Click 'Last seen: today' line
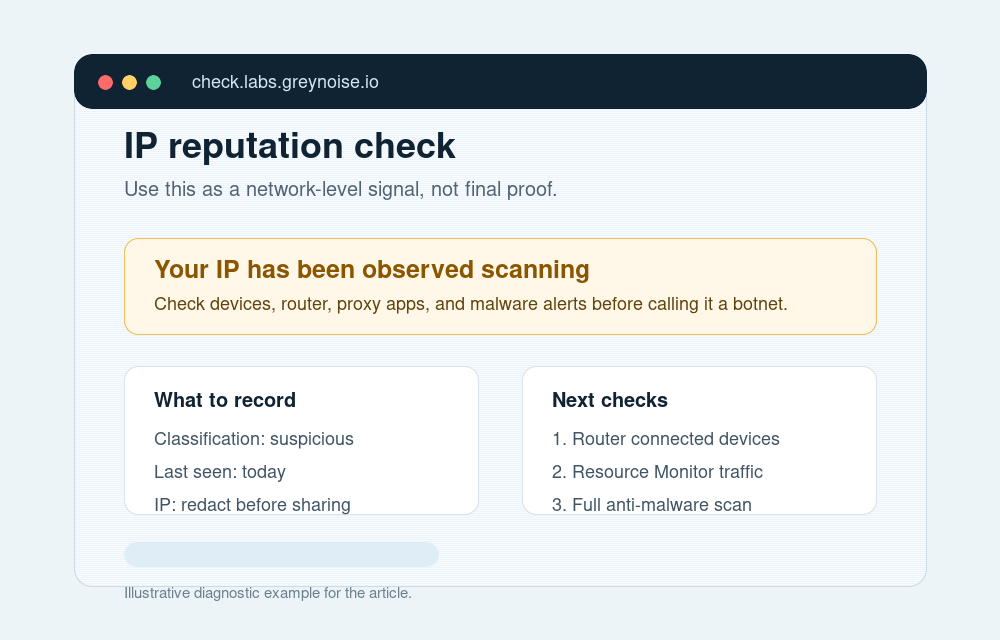Viewport: 1000px width, 640px height. (220, 472)
